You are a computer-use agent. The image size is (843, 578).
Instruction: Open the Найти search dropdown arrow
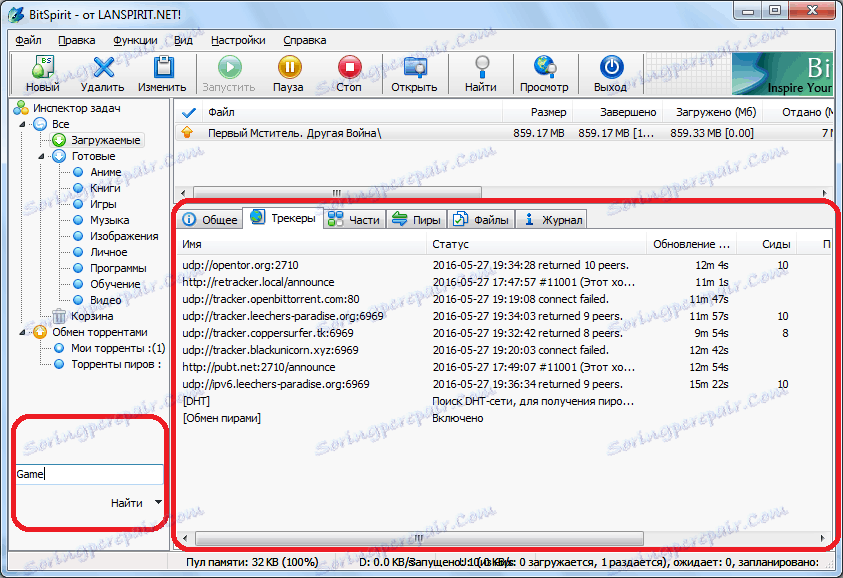[158, 502]
